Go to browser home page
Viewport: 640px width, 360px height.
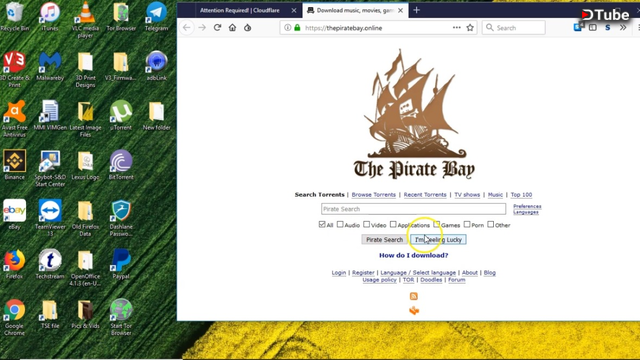tap(232, 28)
